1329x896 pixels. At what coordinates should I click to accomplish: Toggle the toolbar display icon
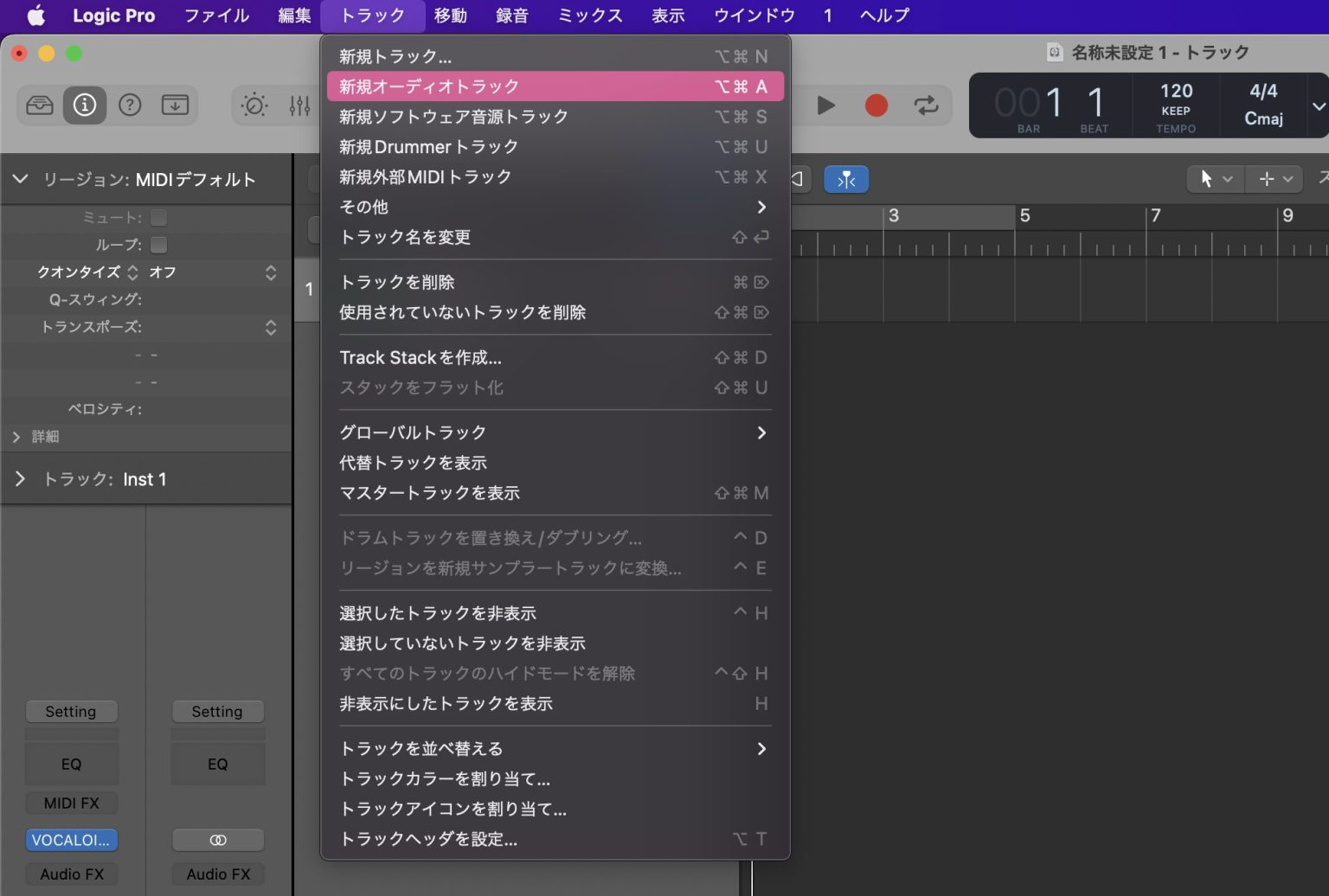(x=175, y=105)
